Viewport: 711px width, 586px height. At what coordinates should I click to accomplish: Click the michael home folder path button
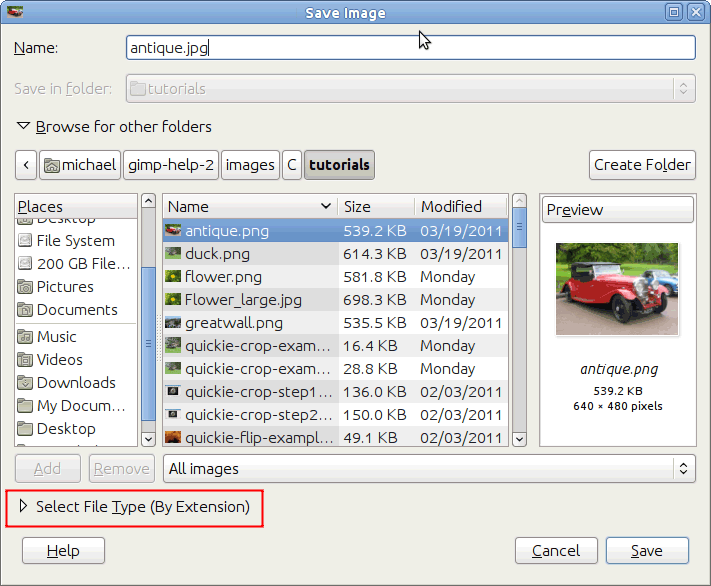coord(80,165)
